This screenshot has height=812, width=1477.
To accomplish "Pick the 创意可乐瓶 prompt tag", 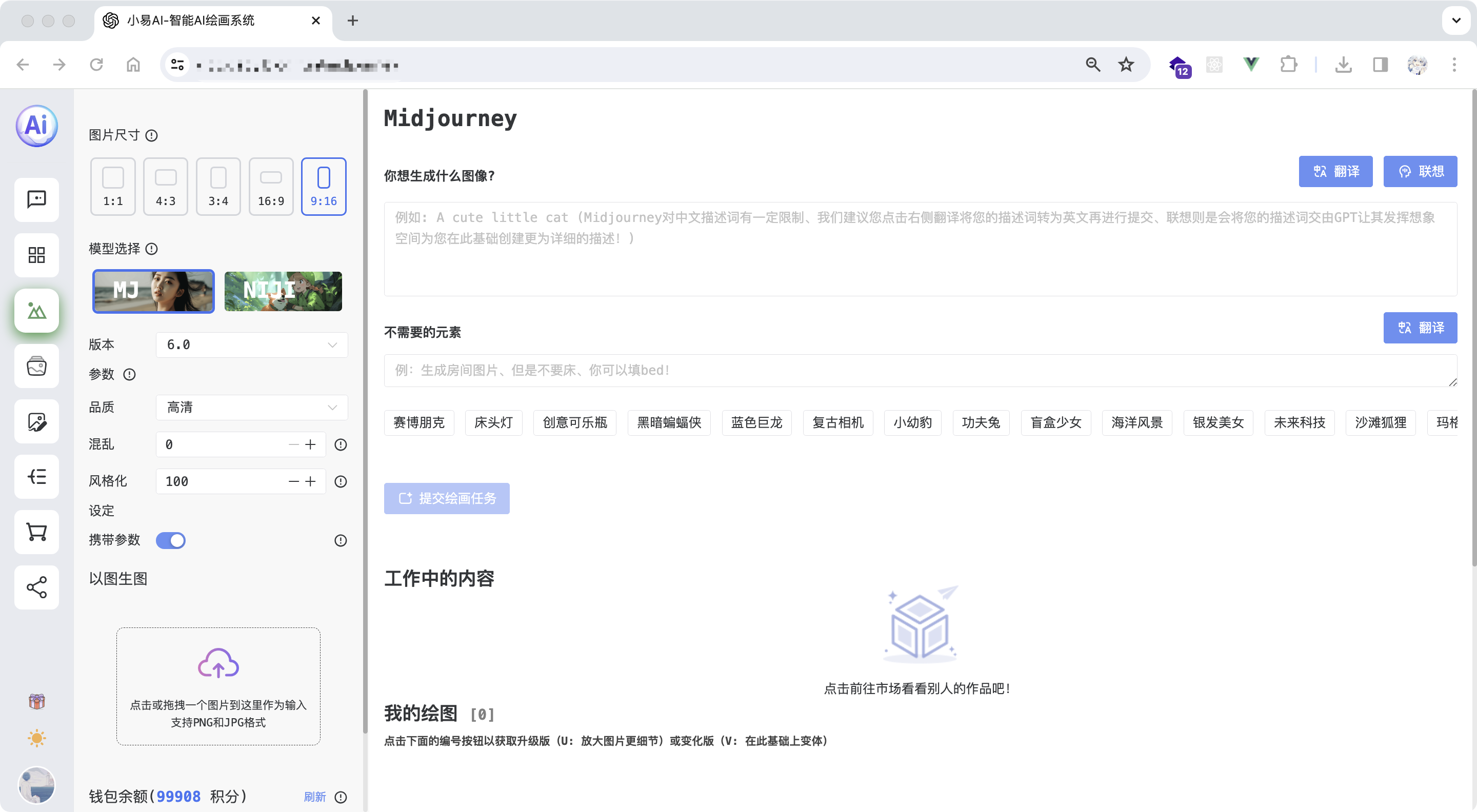I will [575, 423].
